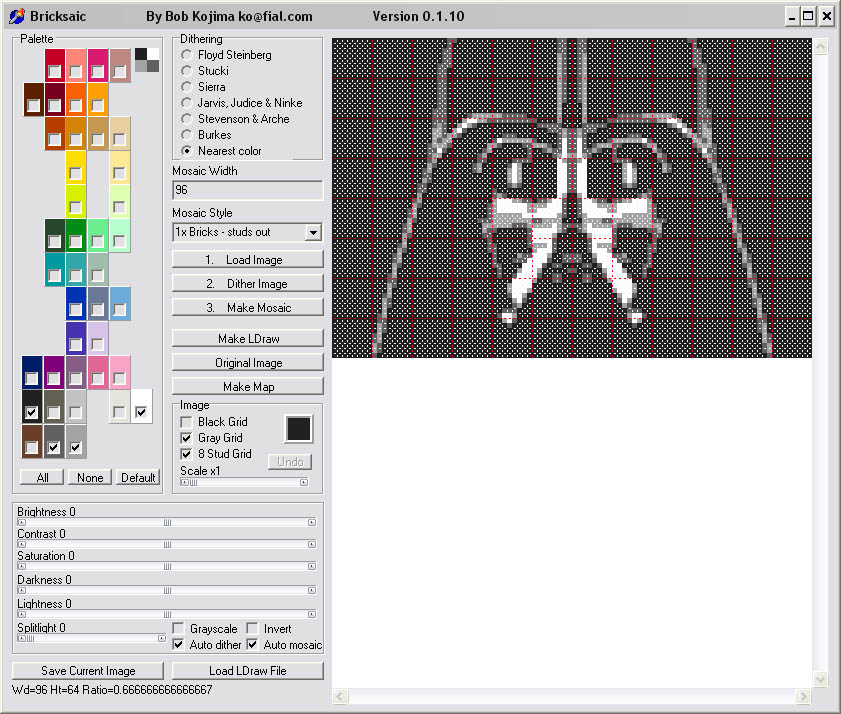The width and height of the screenshot is (841, 714).
Task: Click the horizontal scrollbar left arrow
Action: point(340,696)
